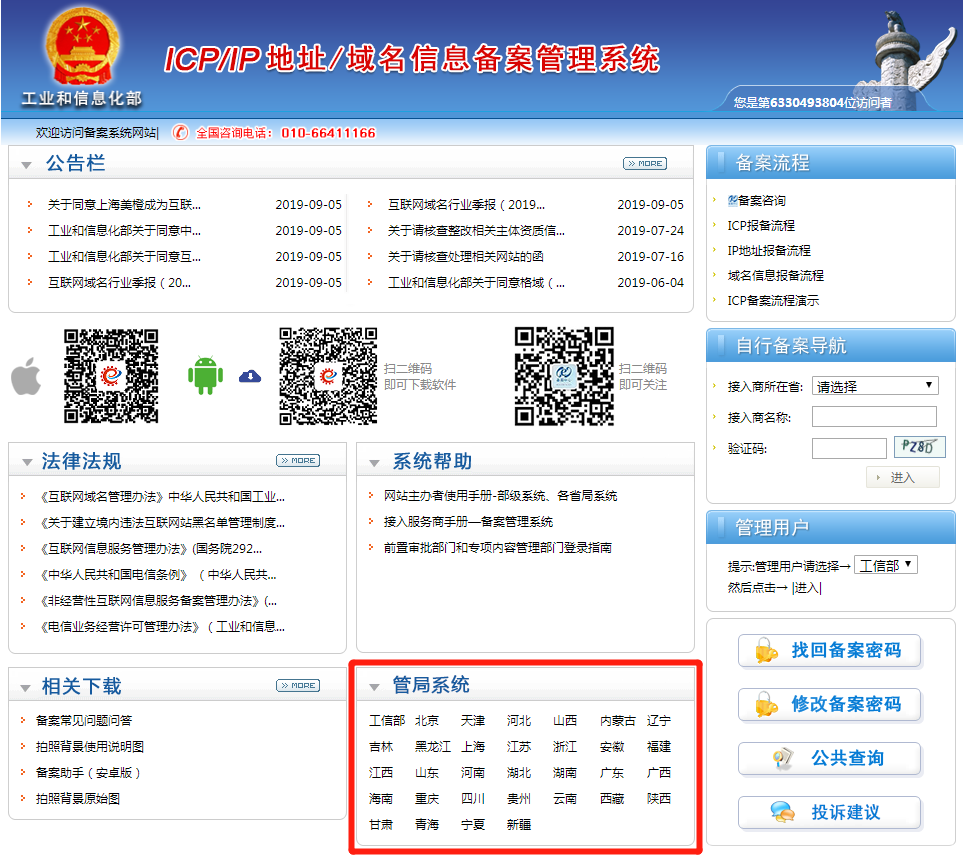Click the 投诉建议 button
The height and width of the screenshot is (858, 965).
point(830,812)
